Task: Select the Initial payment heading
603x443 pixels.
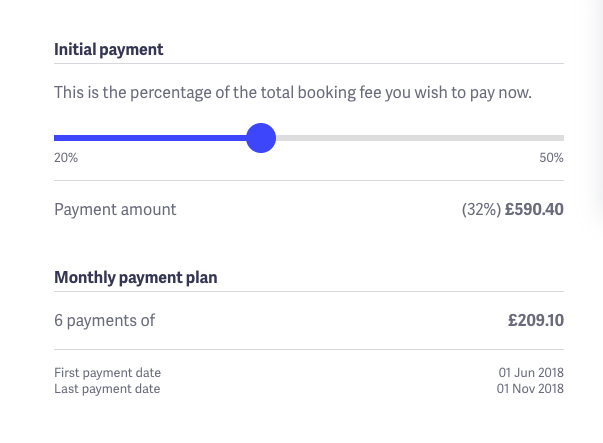Action: coord(109,49)
